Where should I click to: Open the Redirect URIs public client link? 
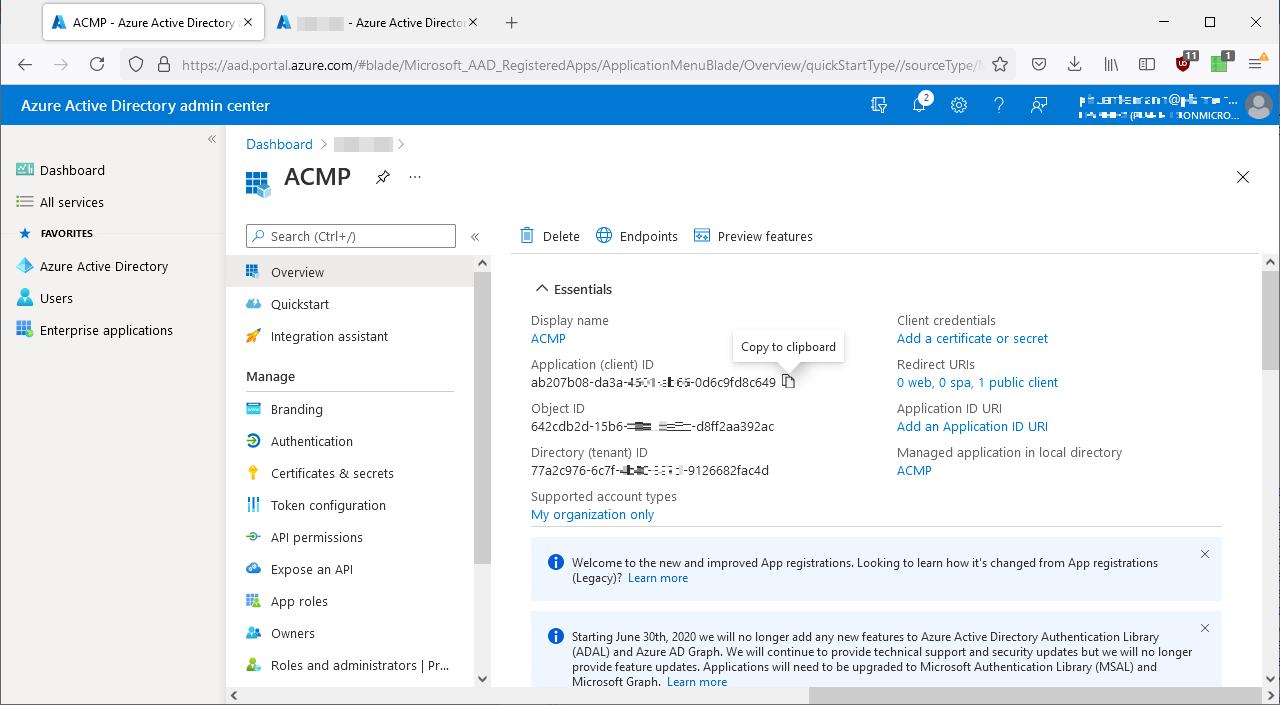click(977, 382)
